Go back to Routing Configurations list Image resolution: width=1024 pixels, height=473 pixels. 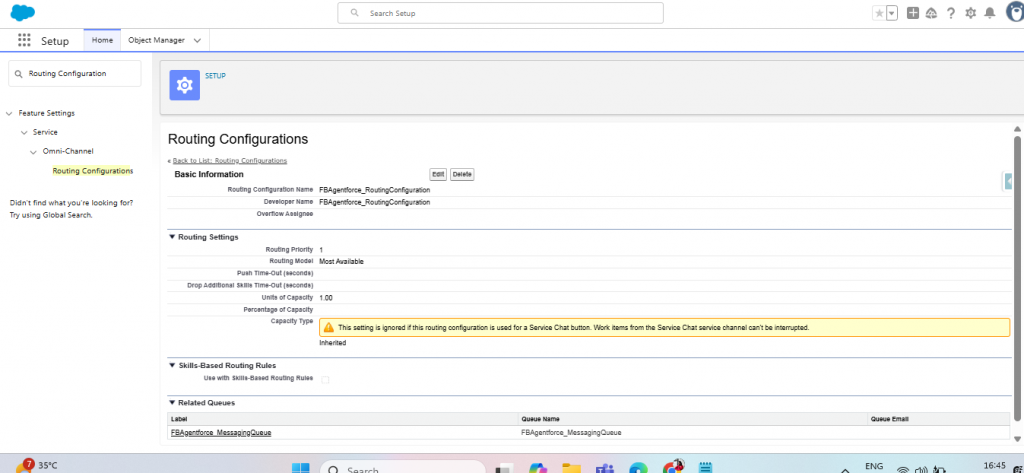[229, 161]
